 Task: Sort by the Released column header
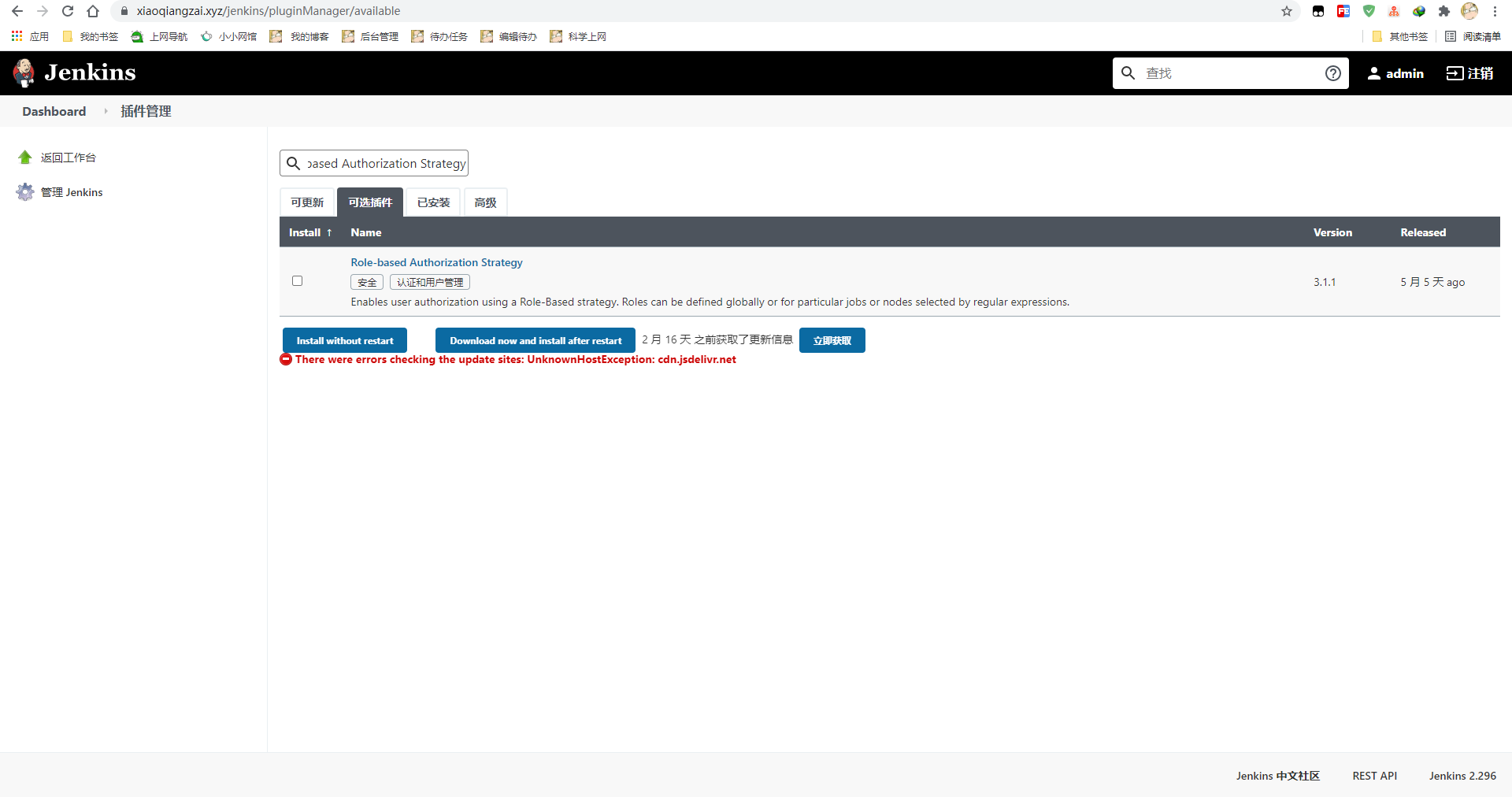pos(1423,232)
